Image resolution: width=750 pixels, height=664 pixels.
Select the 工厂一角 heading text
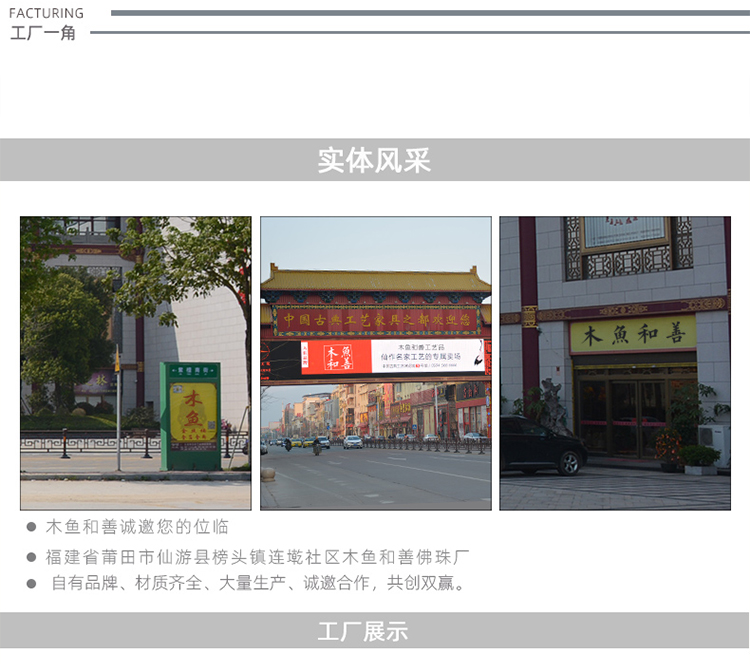point(43,33)
